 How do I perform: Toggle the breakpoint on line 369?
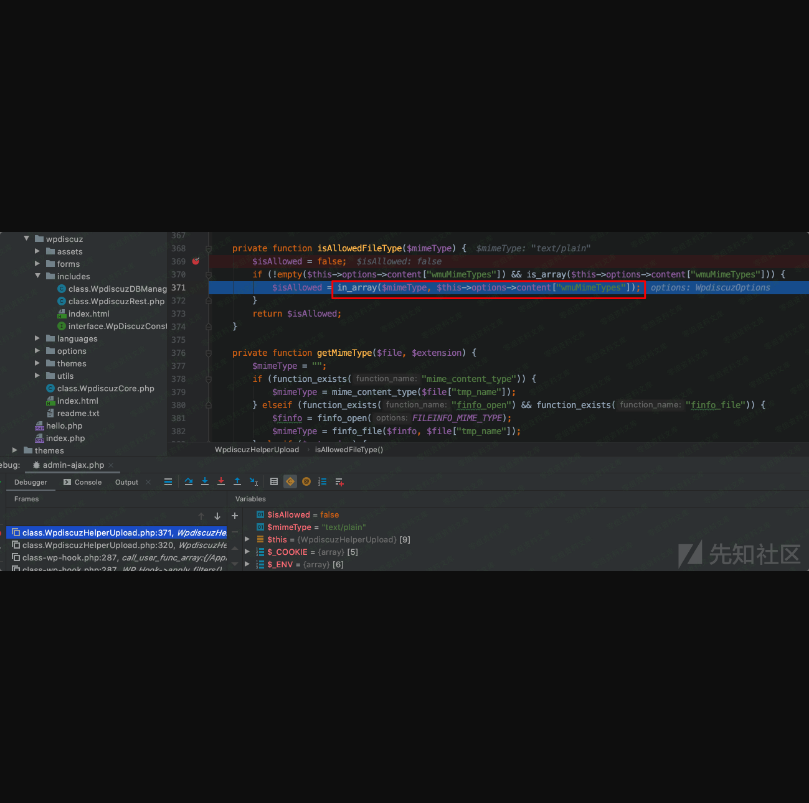coord(196,261)
